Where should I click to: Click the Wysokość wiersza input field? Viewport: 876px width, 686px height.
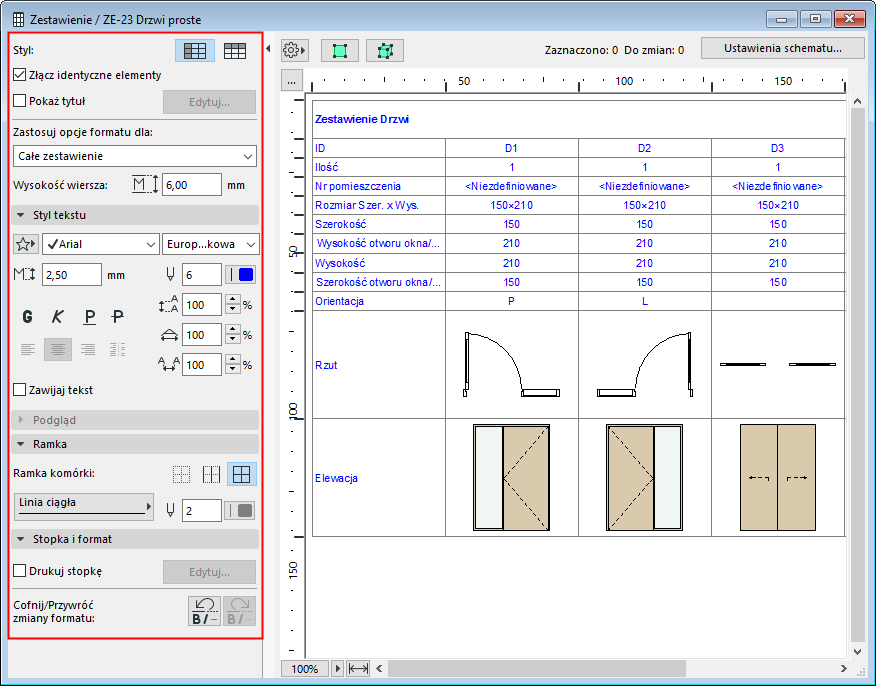191,185
